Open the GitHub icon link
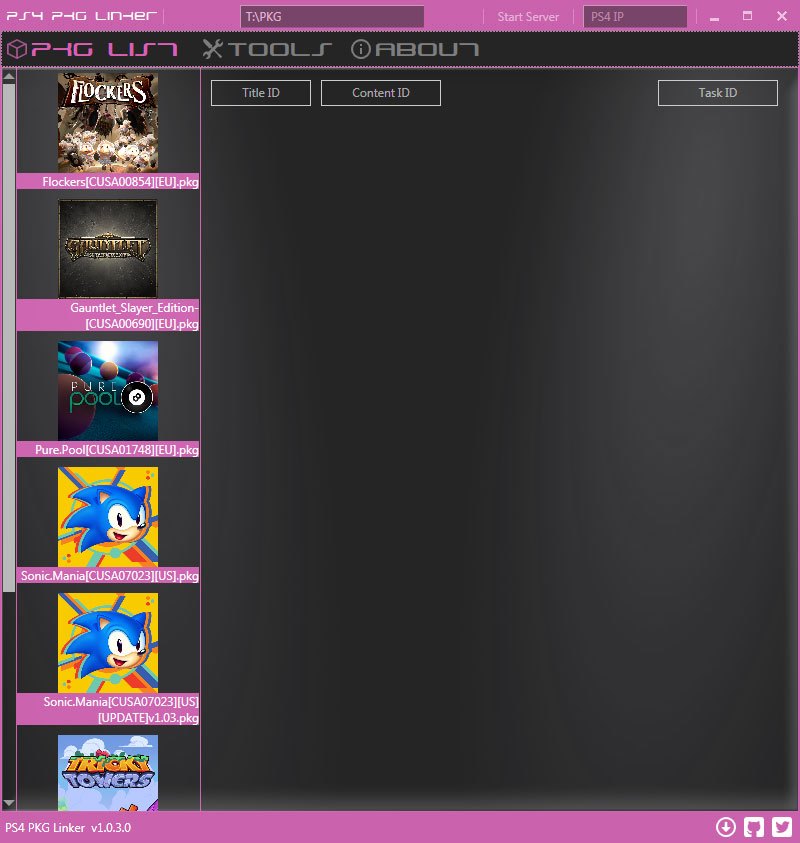Image resolution: width=800 pixels, height=843 pixels. (754, 827)
